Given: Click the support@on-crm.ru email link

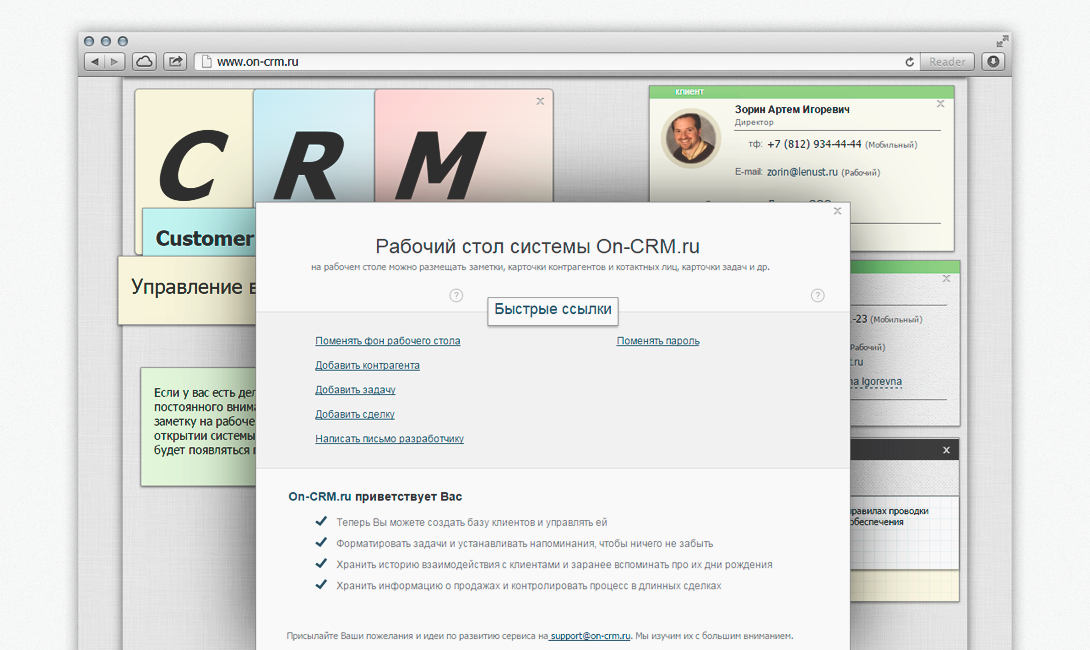Looking at the screenshot, I should click(590, 635).
